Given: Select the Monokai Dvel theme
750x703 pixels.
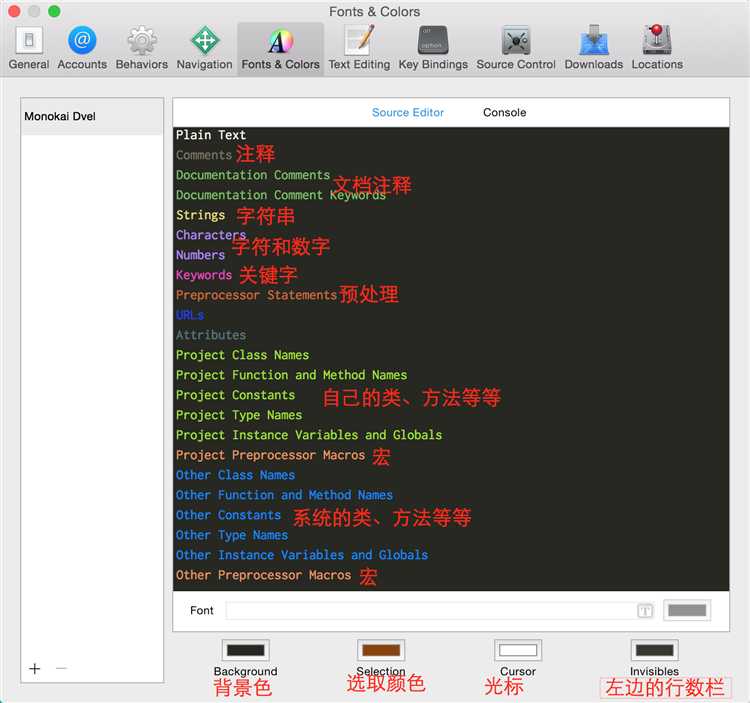Looking at the screenshot, I should (x=92, y=116).
